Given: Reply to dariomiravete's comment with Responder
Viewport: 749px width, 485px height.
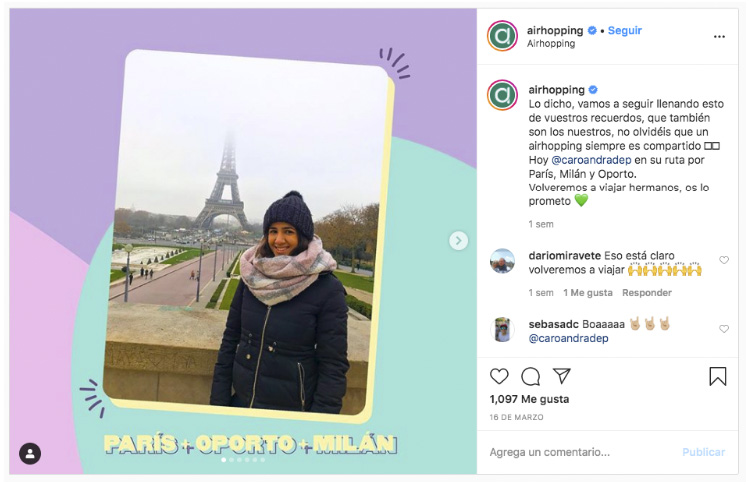Looking at the screenshot, I should 647,292.
